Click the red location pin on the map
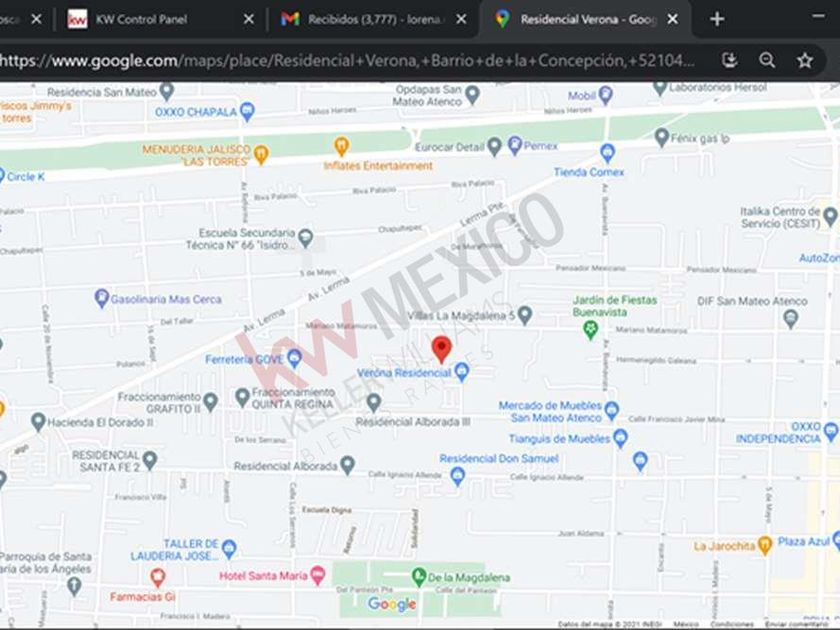The width and height of the screenshot is (840, 630). point(441,349)
